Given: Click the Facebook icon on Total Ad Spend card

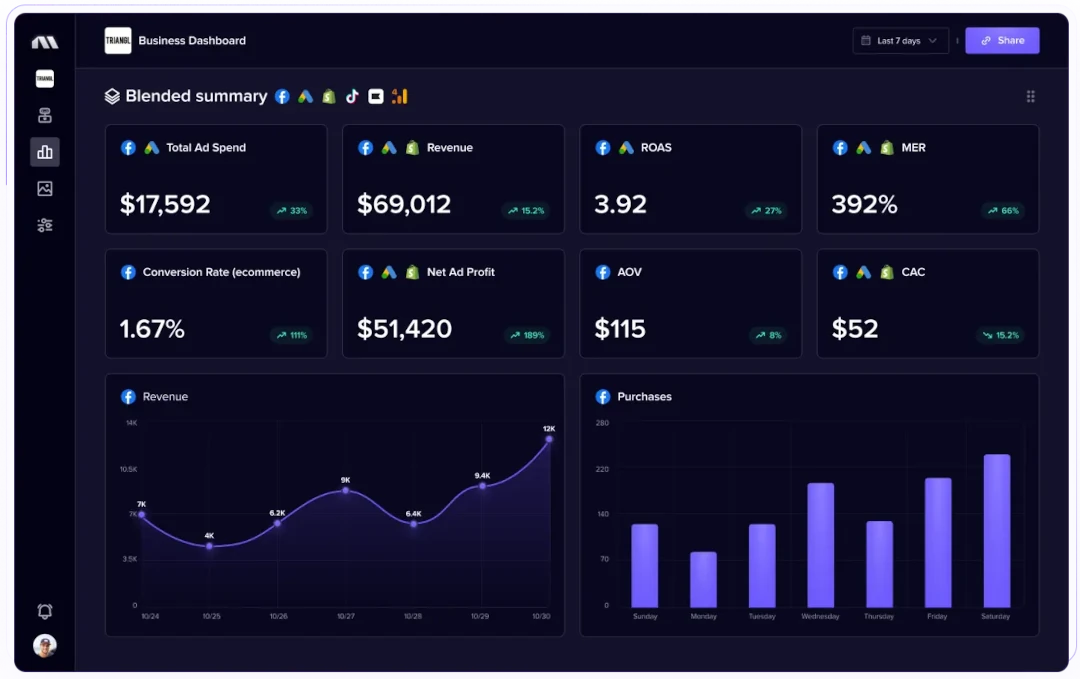Looking at the screenshot, I should [128, 147].
